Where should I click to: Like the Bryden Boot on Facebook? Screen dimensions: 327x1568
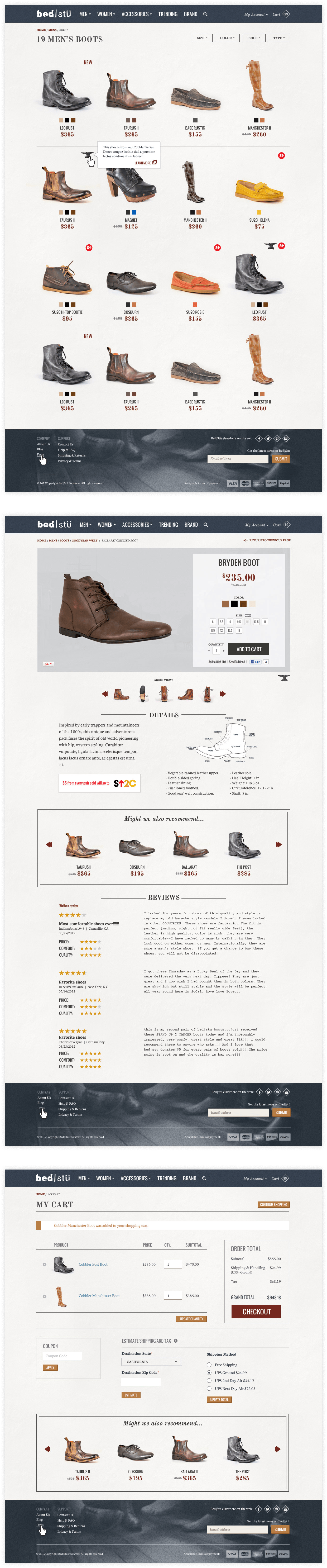pos(256,662)
